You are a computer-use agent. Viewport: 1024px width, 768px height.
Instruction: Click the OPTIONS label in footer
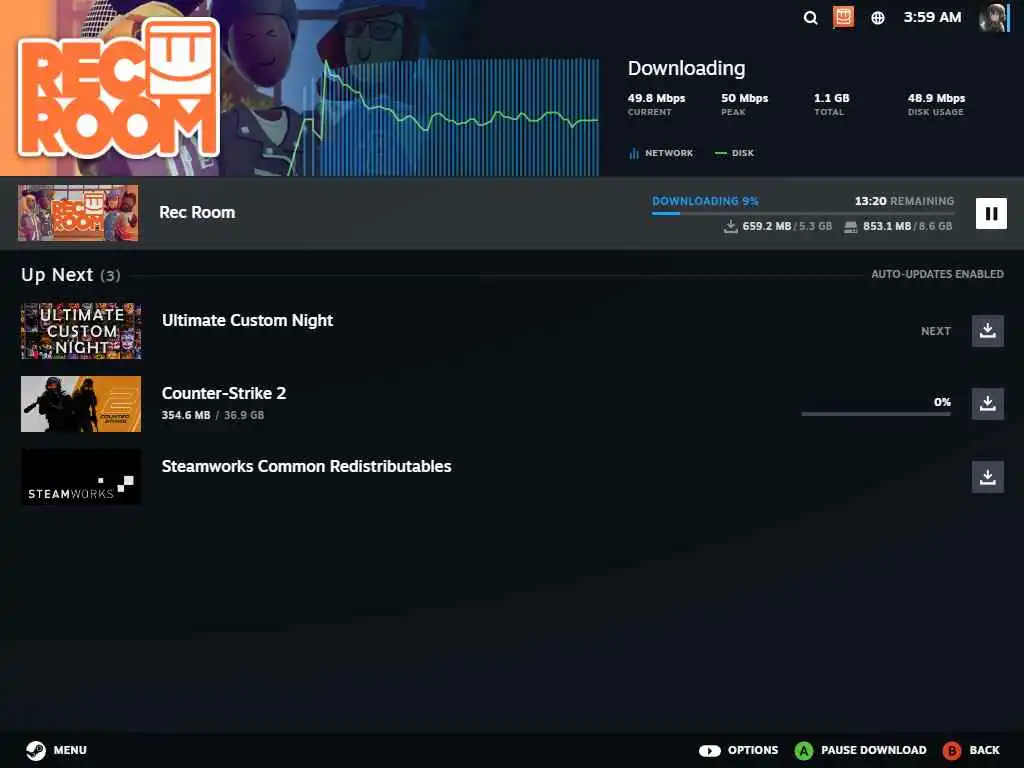point(753,750)
